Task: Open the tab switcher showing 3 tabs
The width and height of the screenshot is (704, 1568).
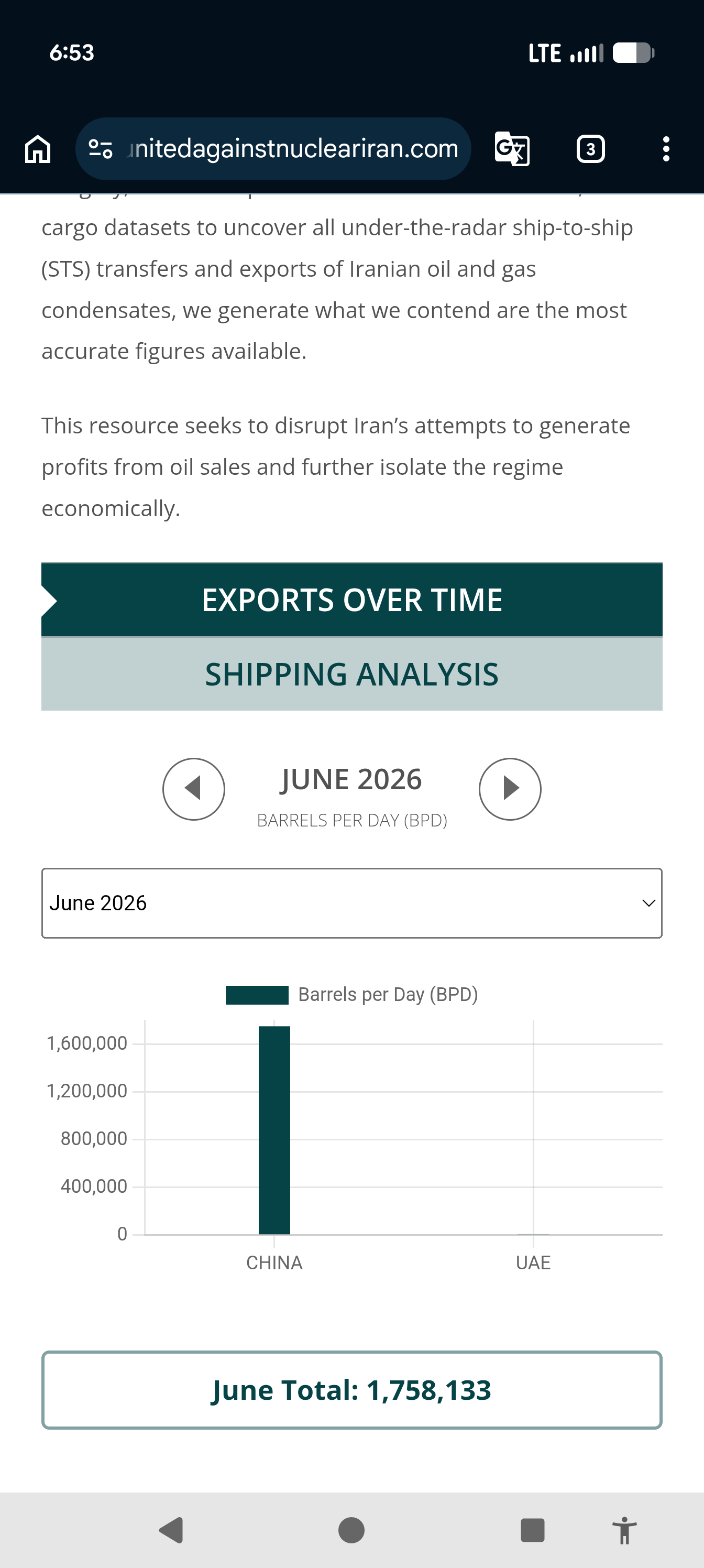Action: [590, 148]
